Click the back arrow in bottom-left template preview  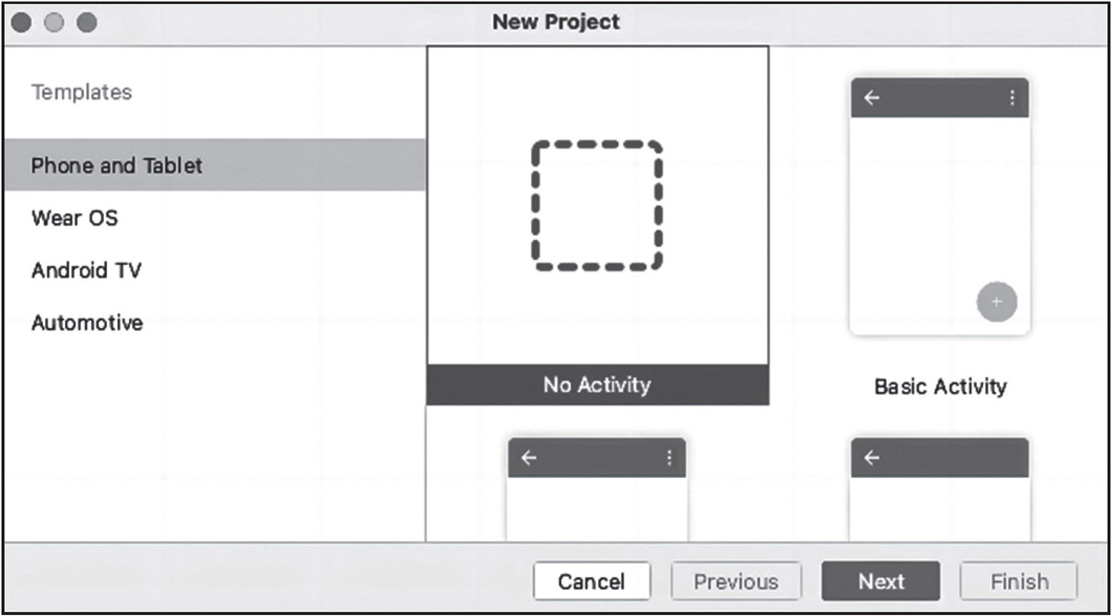coord(529,458)
